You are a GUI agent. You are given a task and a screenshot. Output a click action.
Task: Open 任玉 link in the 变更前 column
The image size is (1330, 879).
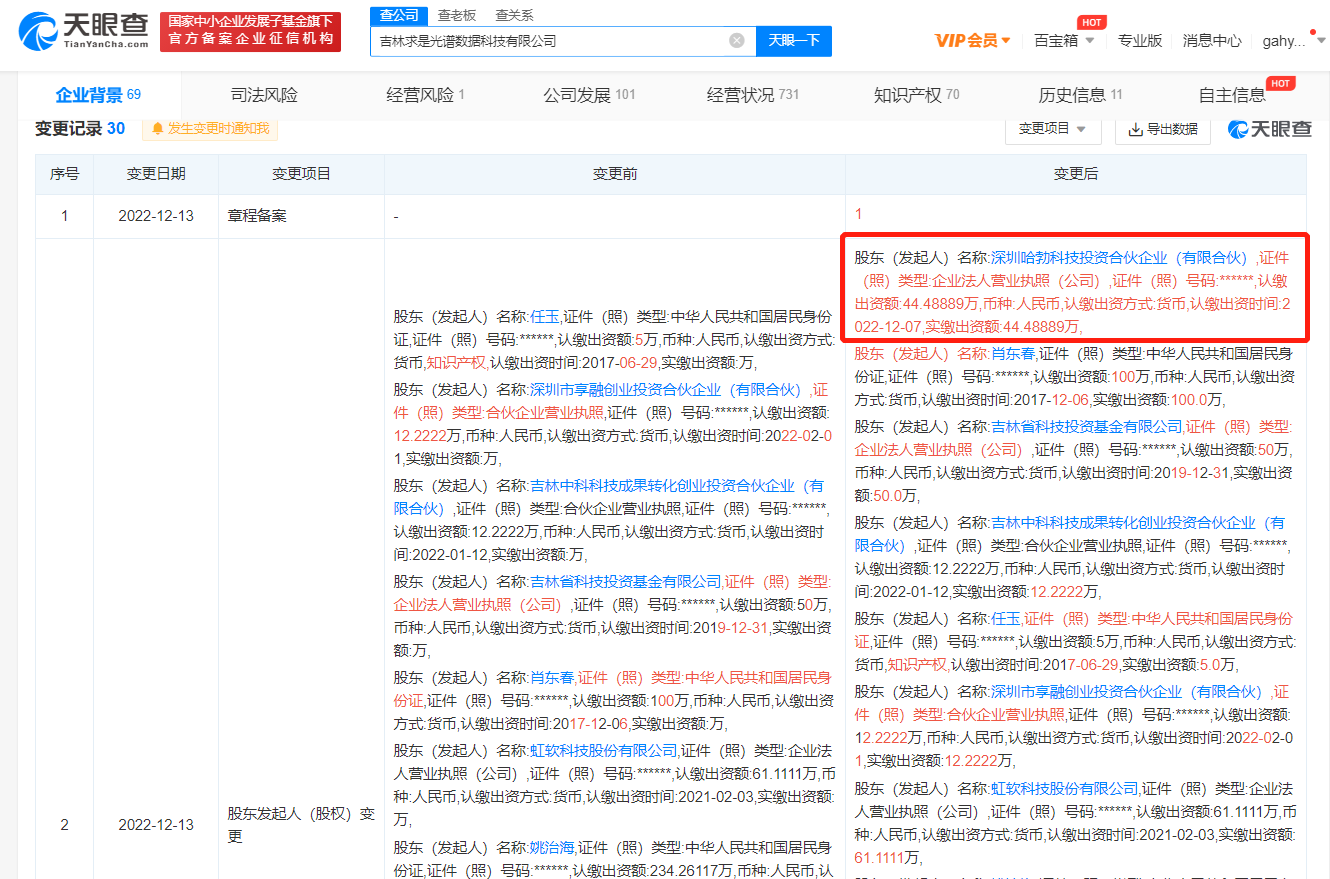[545, 315]
